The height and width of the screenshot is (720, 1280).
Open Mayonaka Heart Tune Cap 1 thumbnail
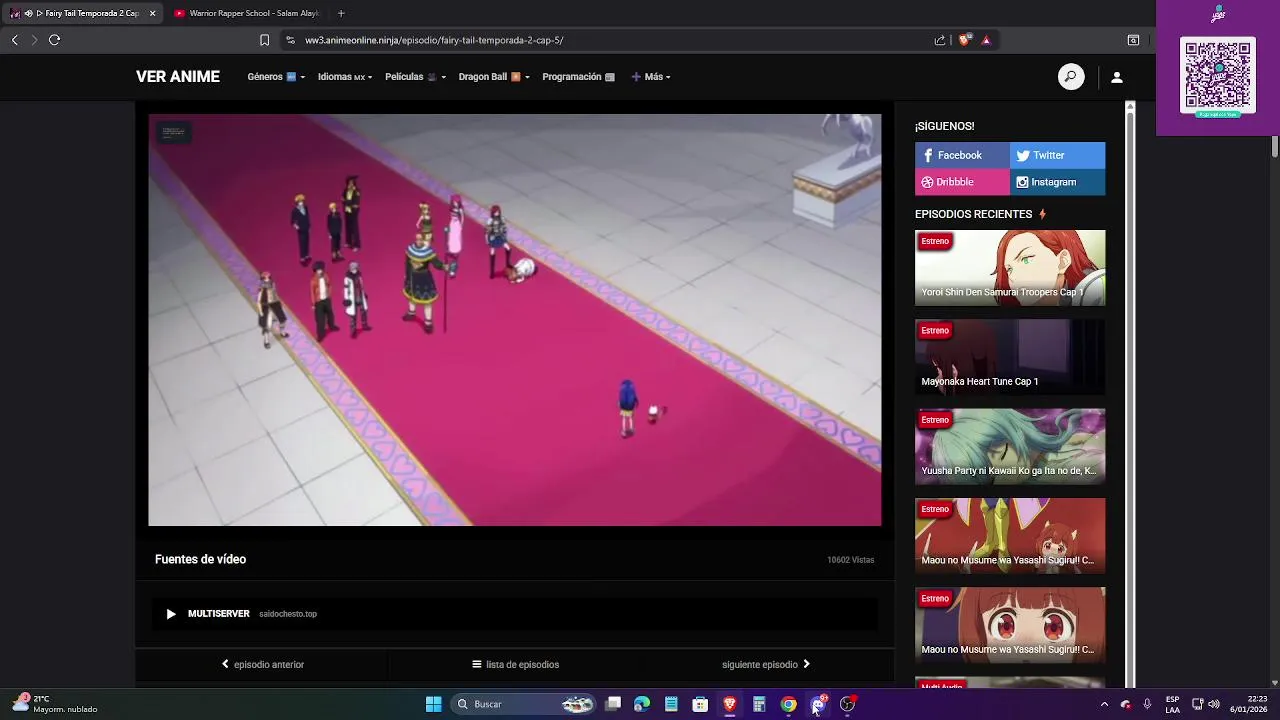coord(1010,357)
